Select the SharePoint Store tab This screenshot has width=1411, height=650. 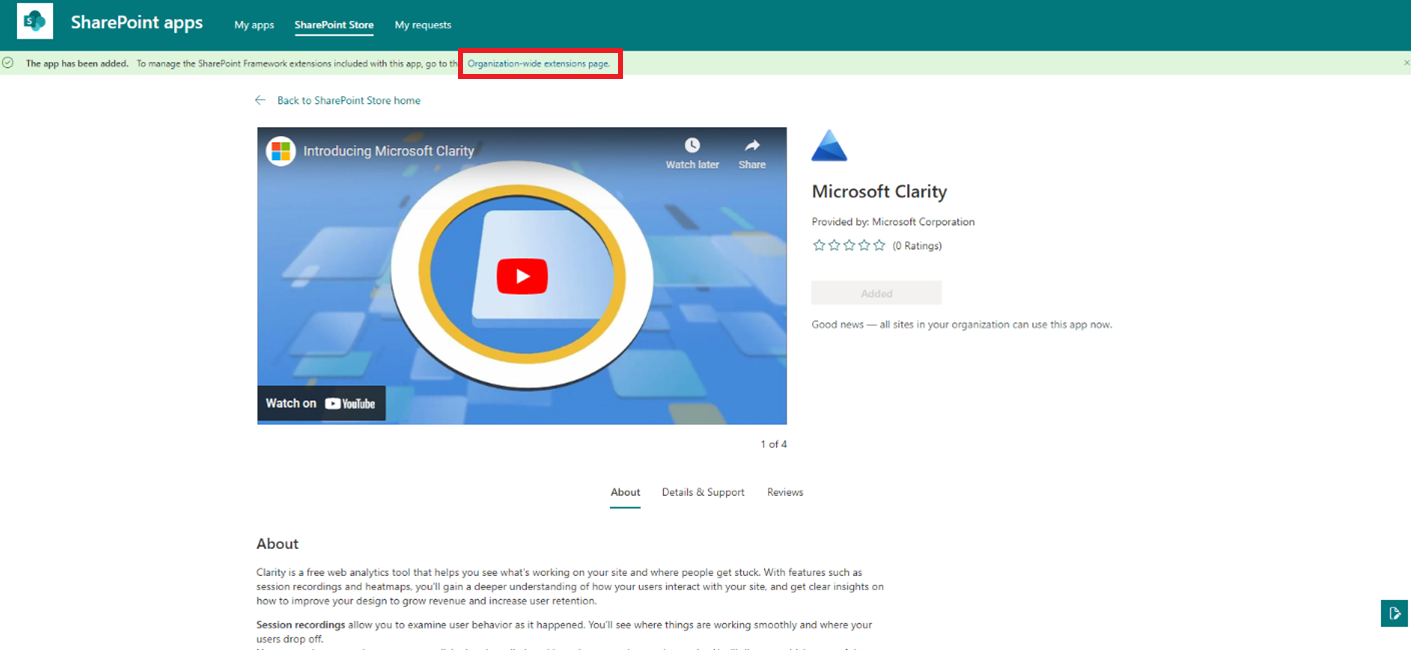click(x=334, y=25)
